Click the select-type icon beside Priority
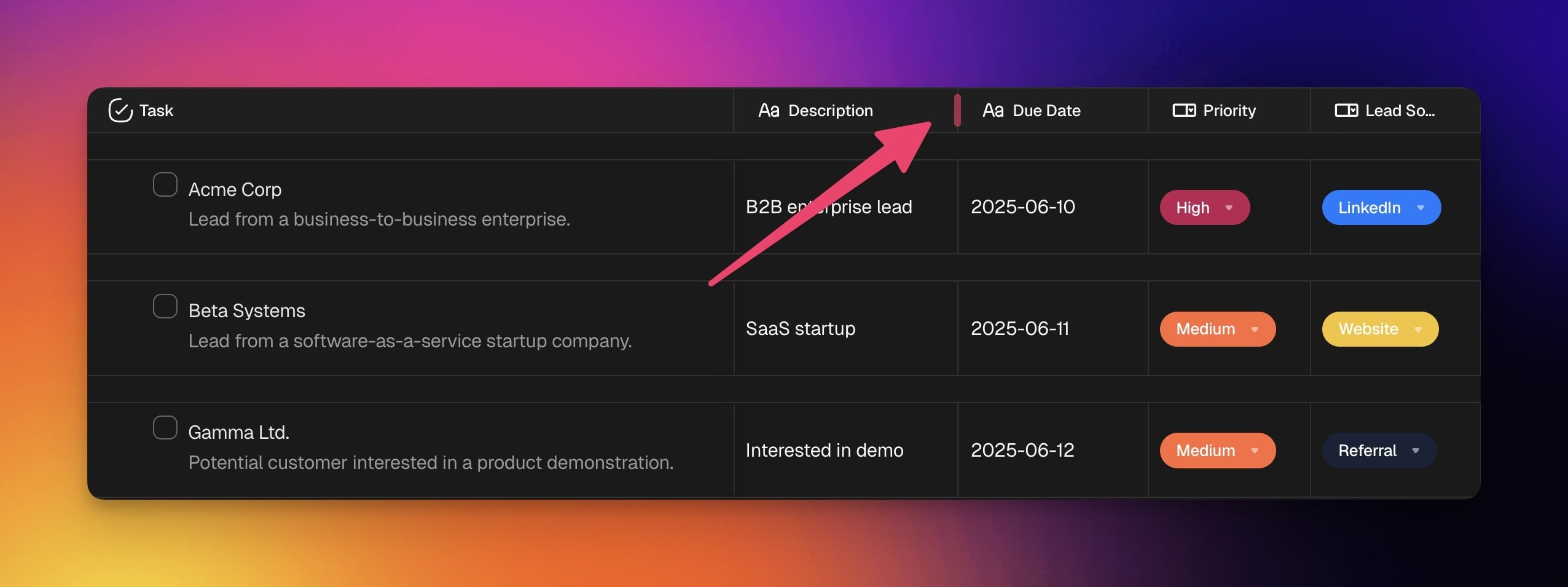This screenshot has width=1568, height=587. click(1184, 111)
